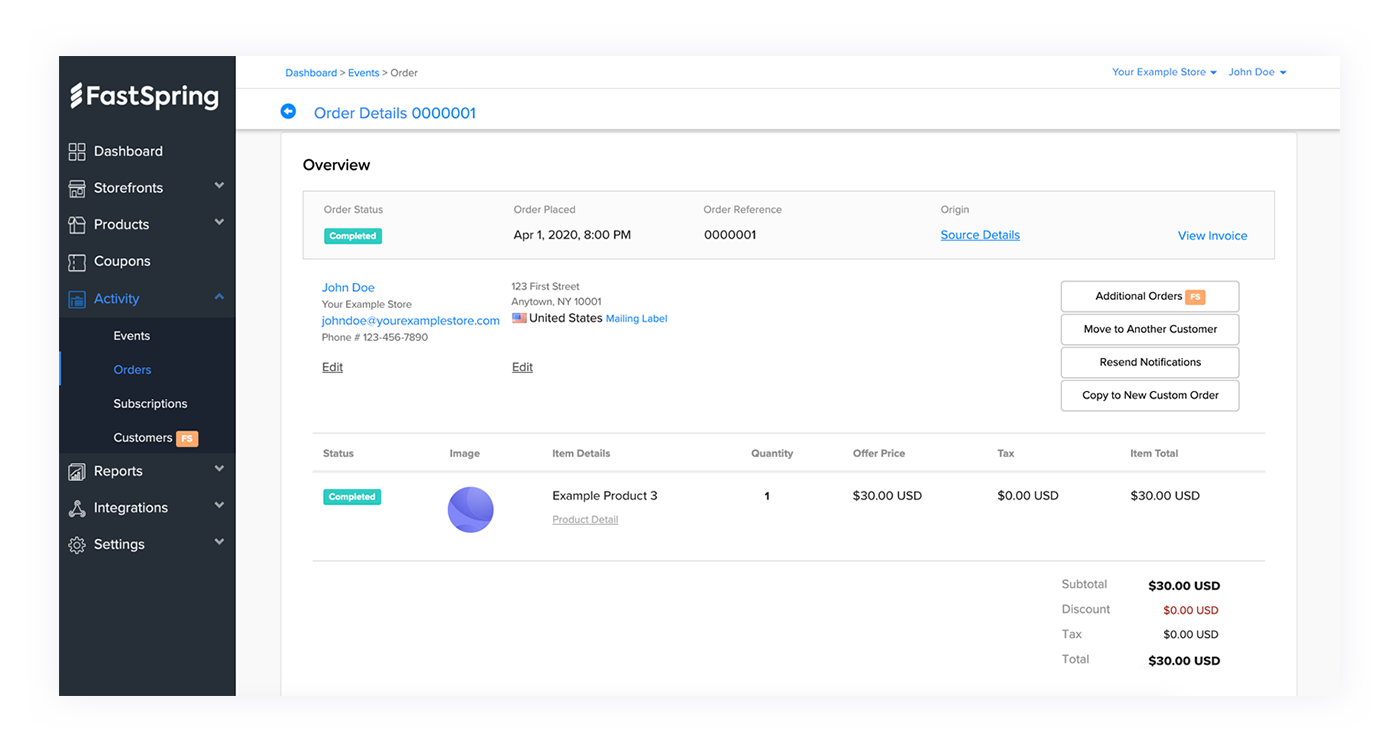Click Copy to New Custom Order
1400x750 pixels.
1150,395
